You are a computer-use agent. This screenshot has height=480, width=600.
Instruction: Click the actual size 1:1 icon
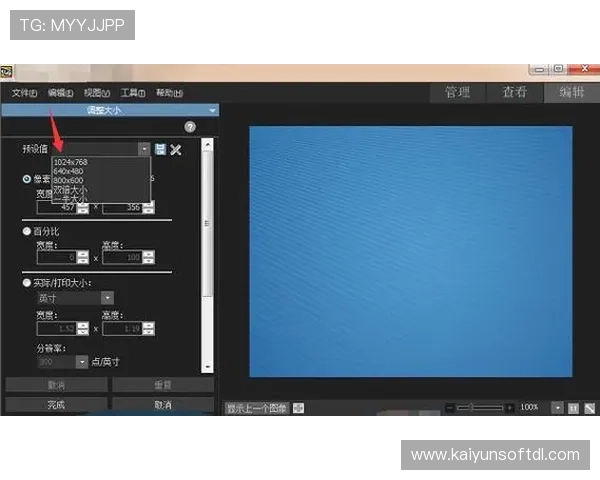[x=573, y=408]
